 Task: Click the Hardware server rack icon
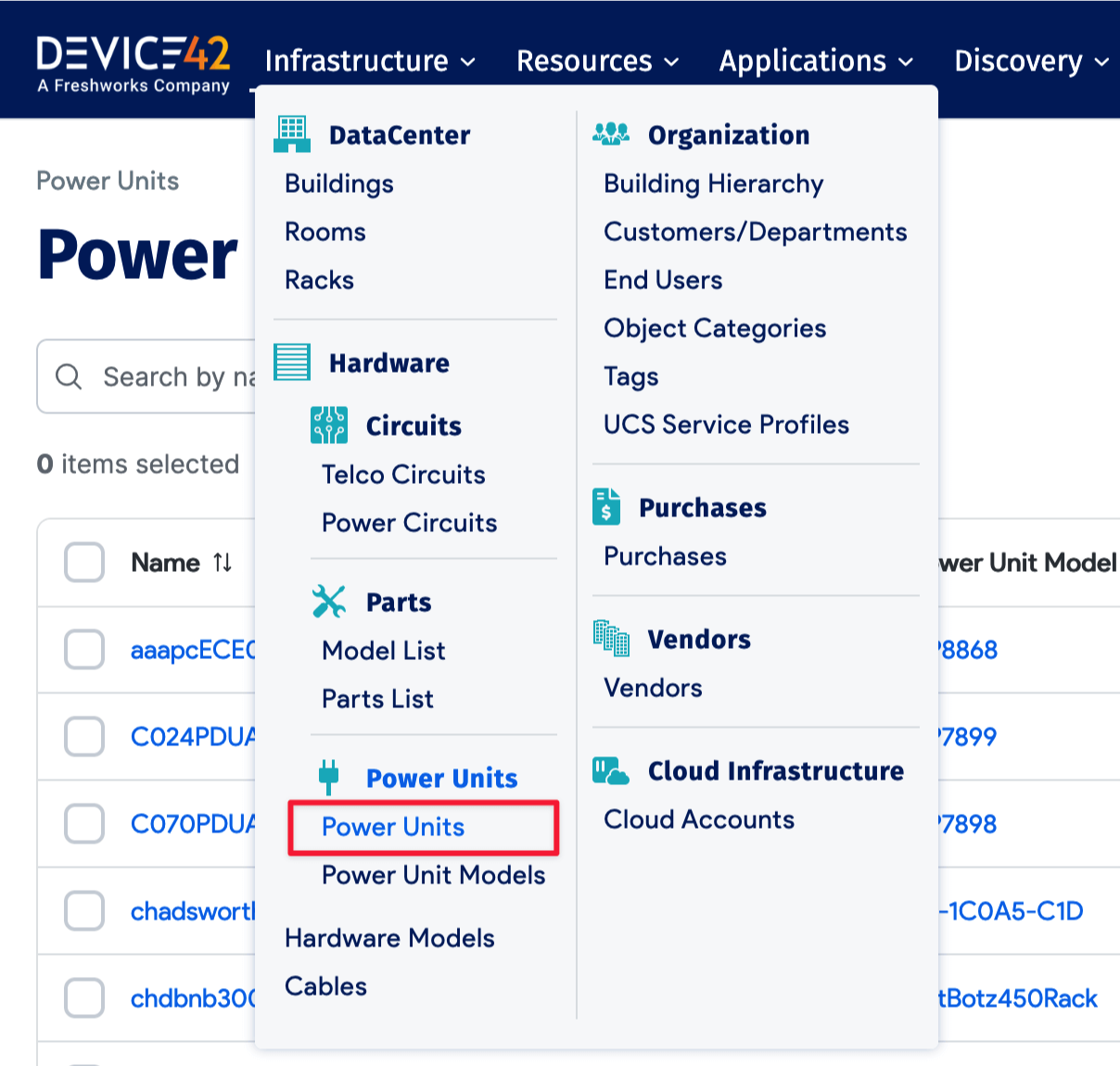pos(292,362)
